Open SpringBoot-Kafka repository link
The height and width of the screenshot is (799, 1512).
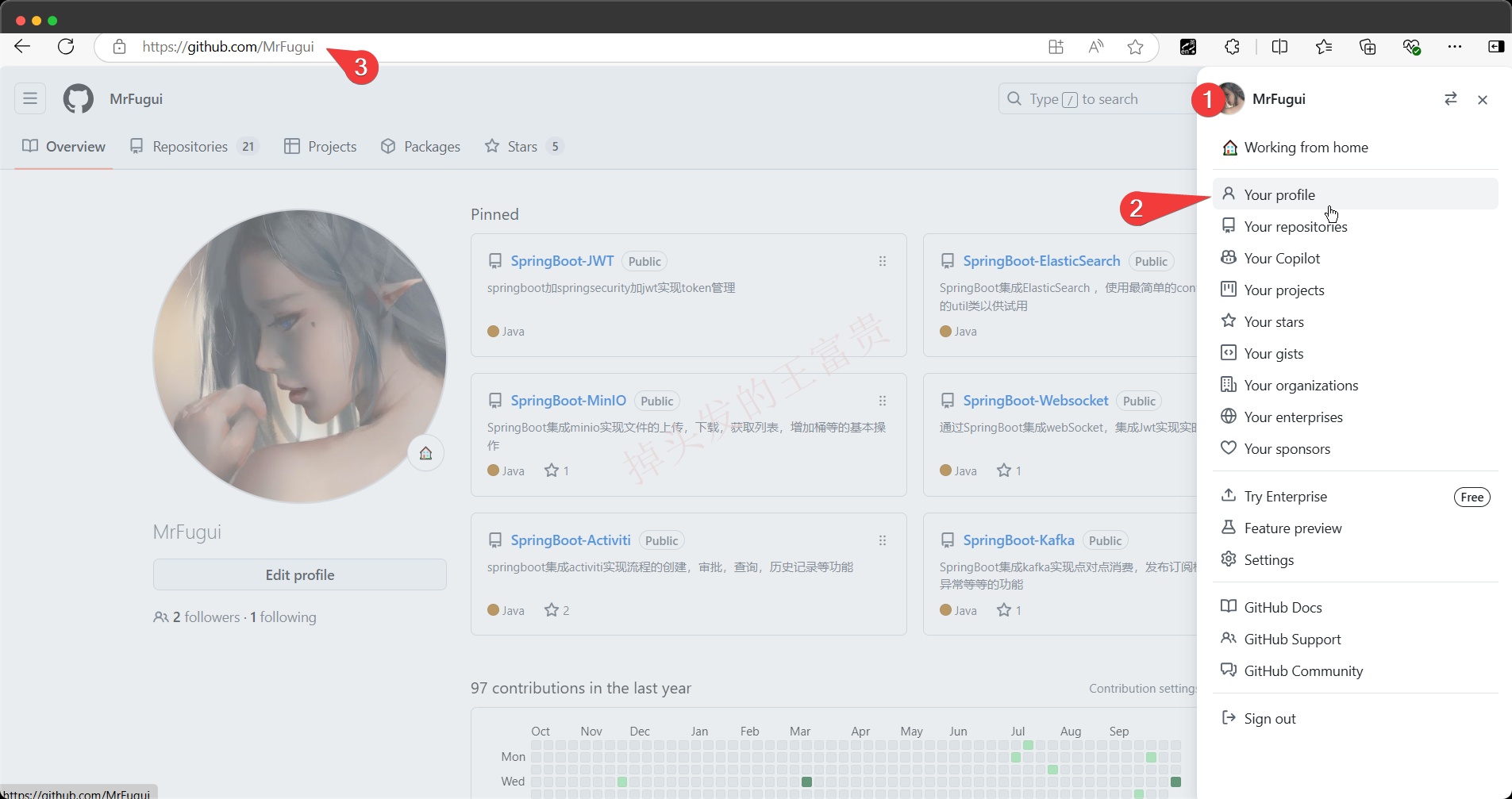pos(1018,540)
